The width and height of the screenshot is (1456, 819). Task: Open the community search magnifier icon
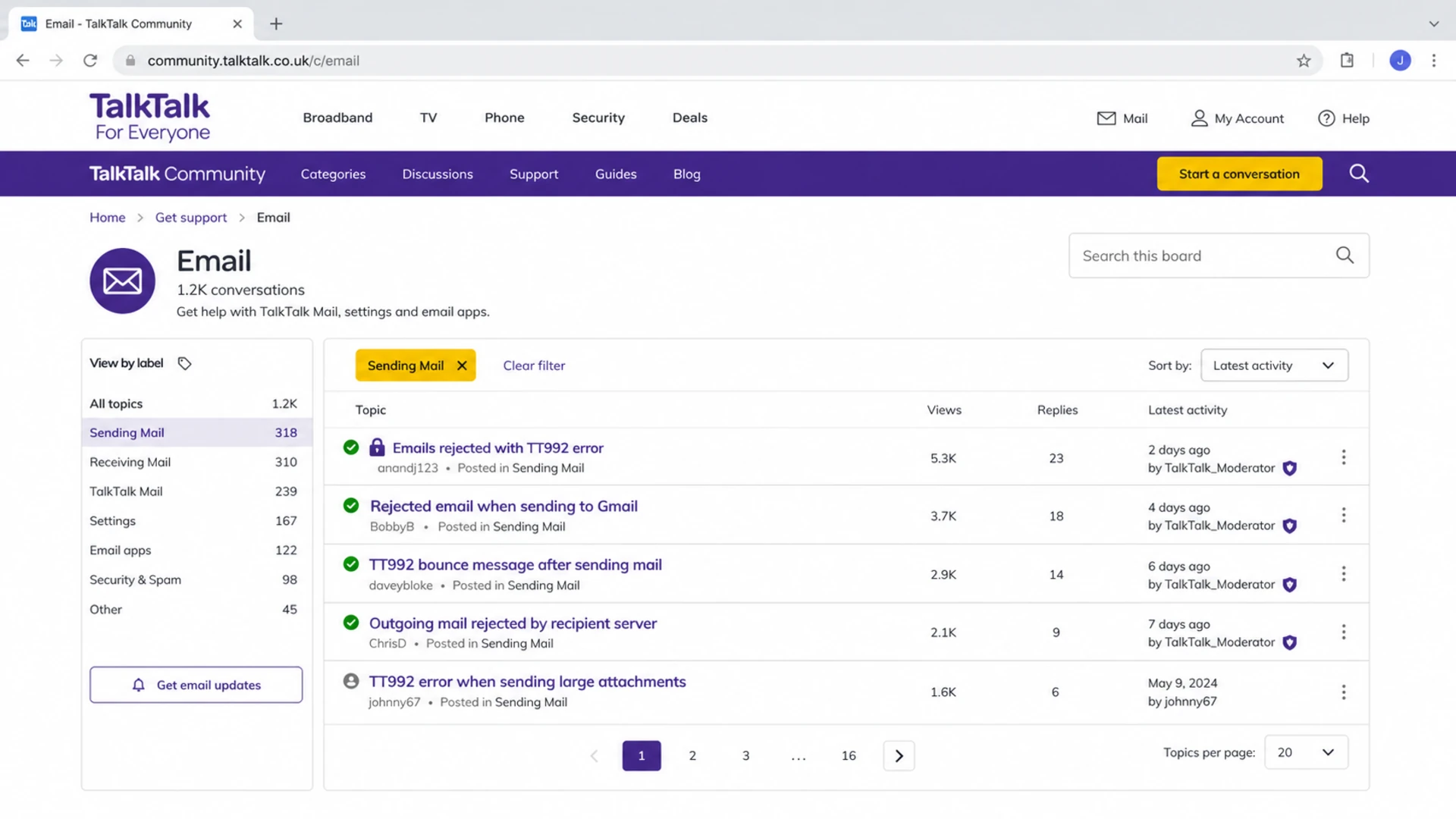point(1359,174)
